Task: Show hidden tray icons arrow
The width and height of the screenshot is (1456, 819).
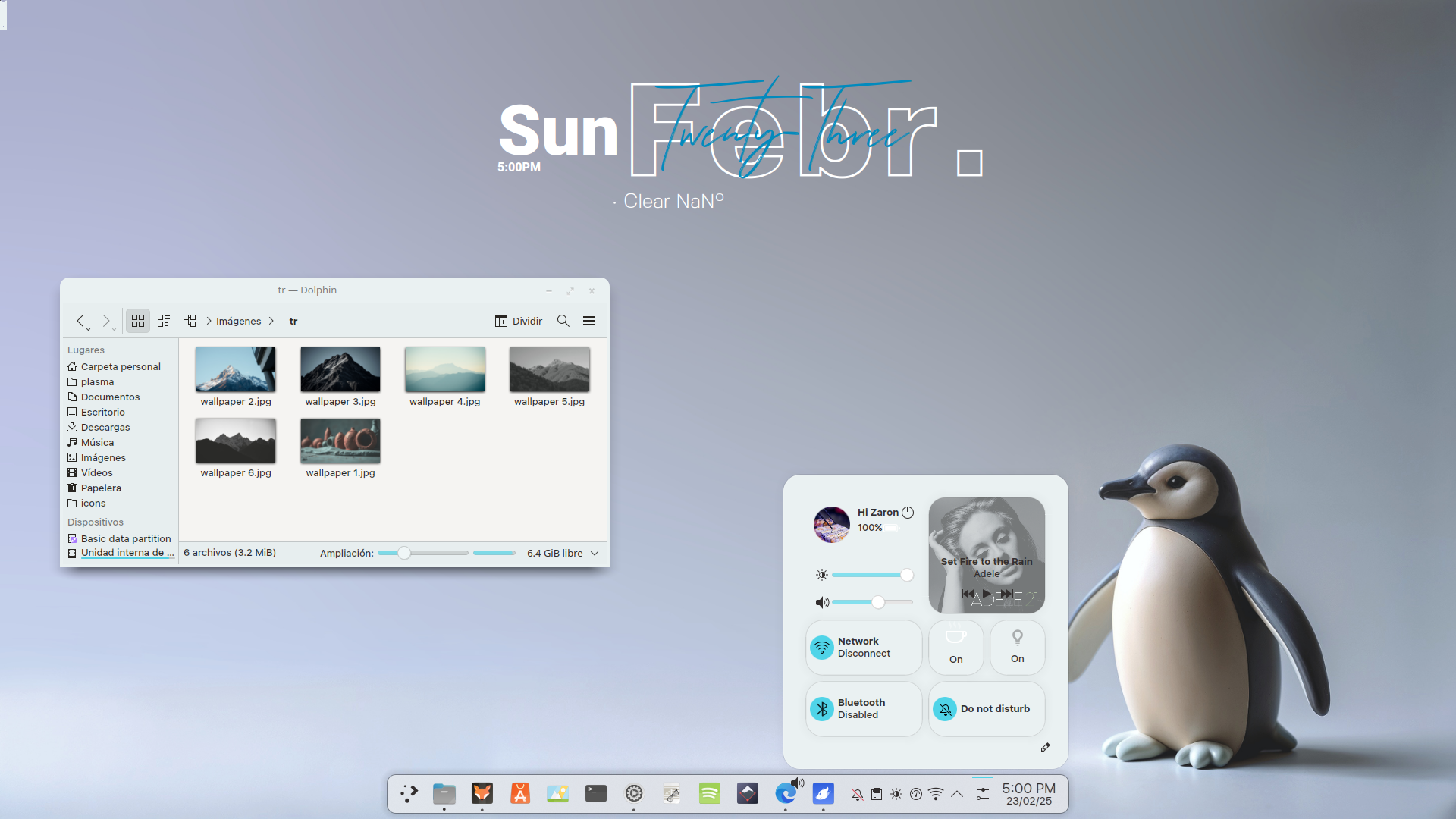Action: click(x=957, y=795)
